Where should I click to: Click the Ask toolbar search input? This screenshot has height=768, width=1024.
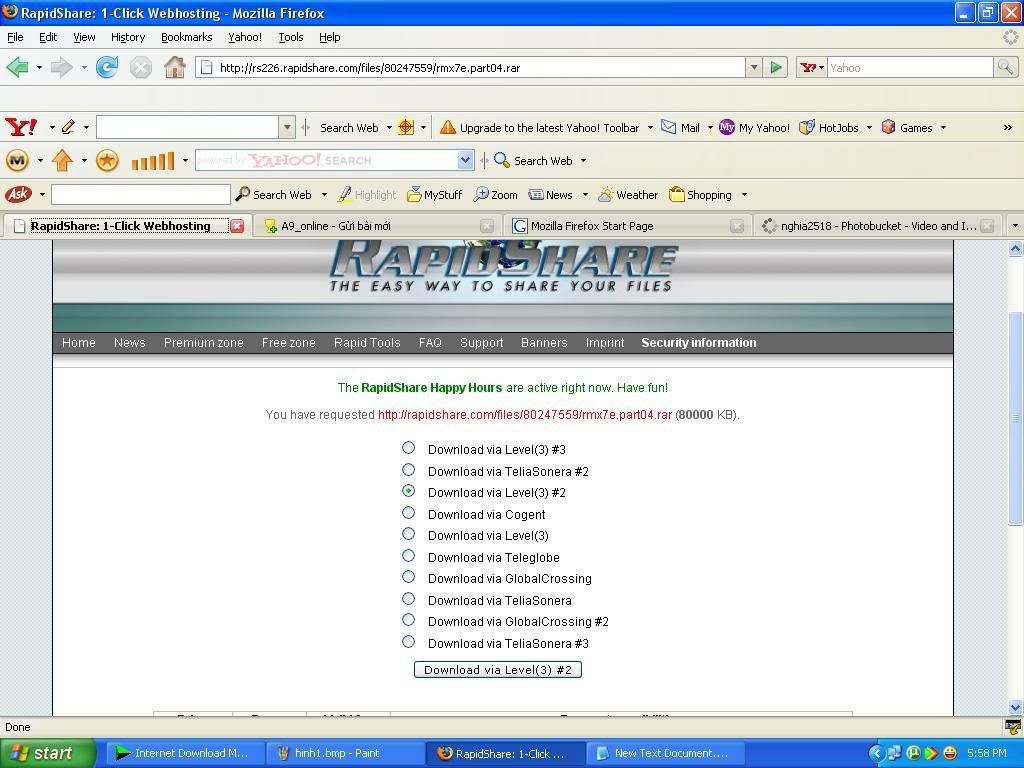point(141,195)
